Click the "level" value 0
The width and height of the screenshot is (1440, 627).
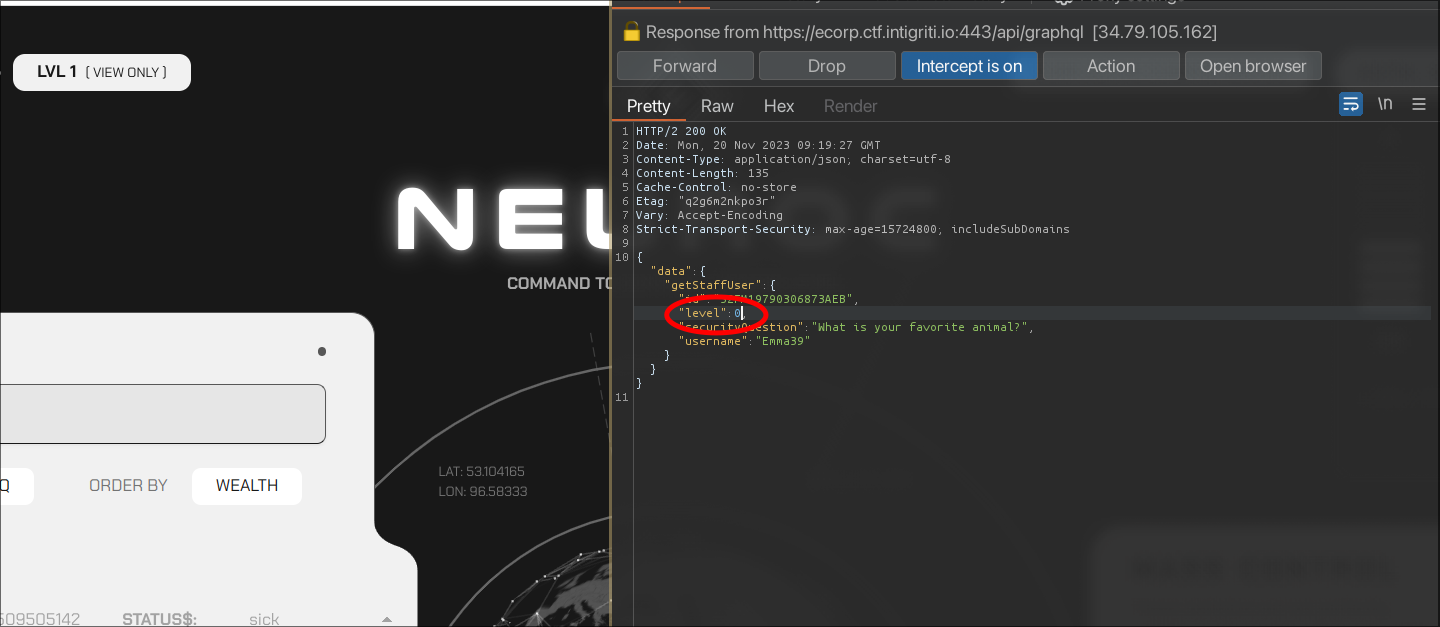pos(738,313)
